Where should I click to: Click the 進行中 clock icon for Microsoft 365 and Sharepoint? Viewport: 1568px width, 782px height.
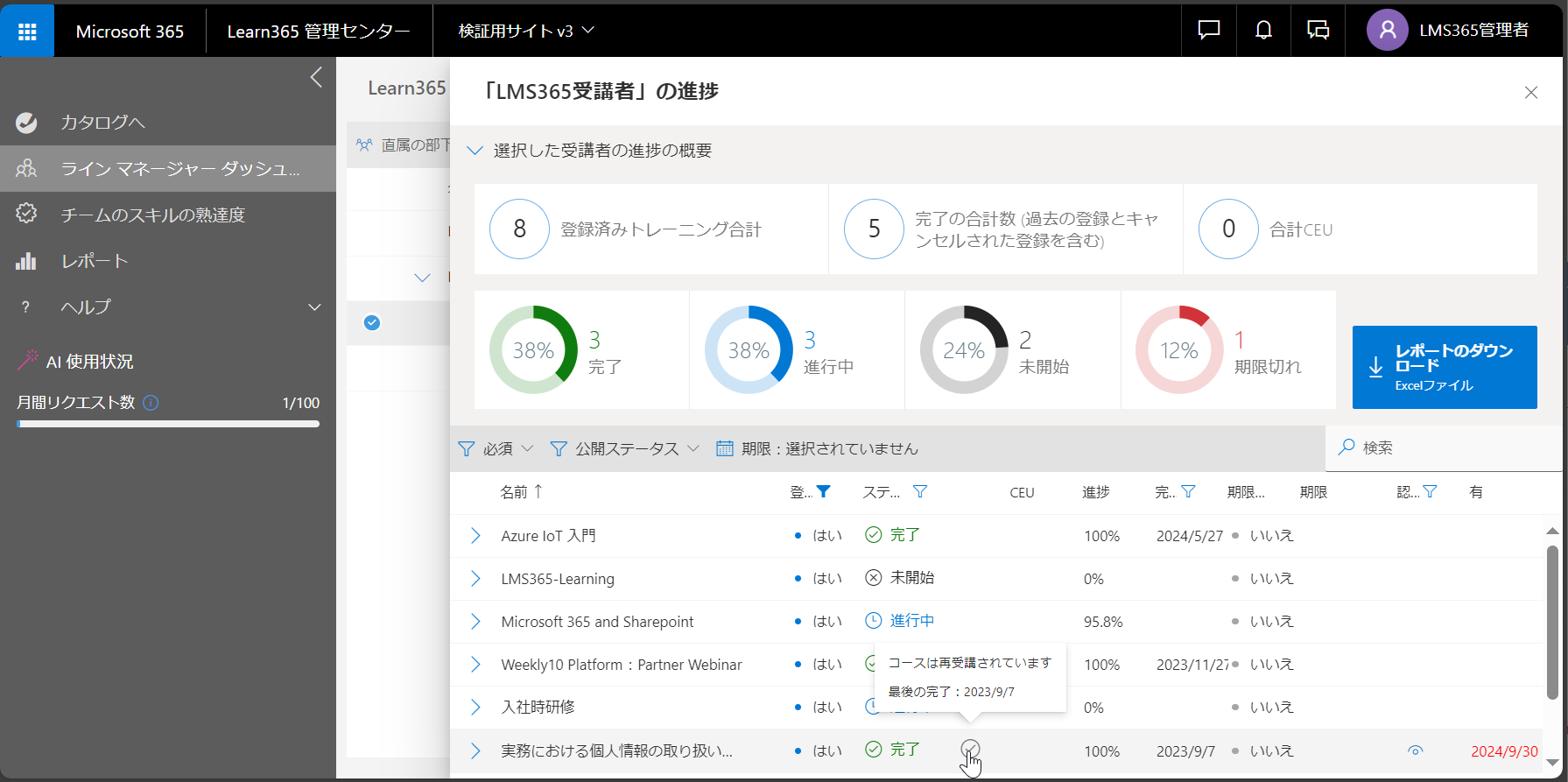tap(873, 621)
